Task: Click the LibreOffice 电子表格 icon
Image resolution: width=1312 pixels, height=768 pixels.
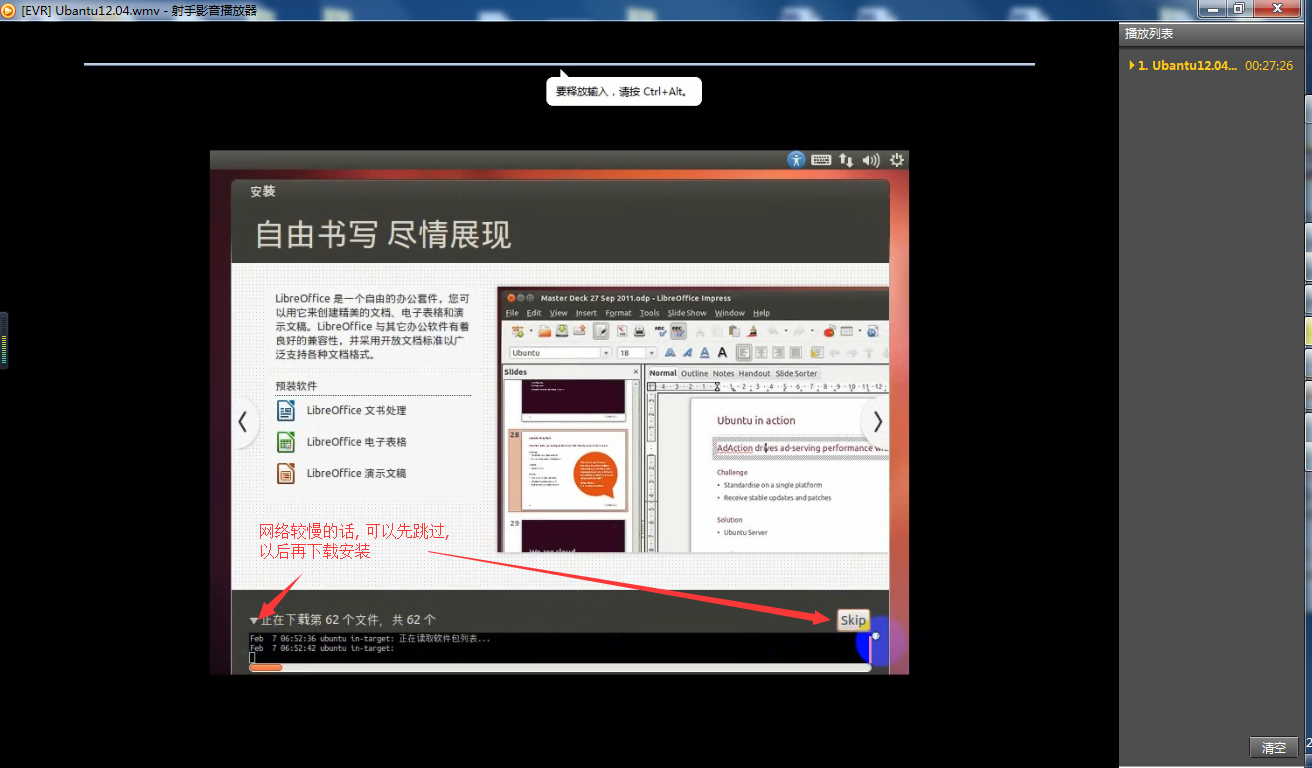Action: 286,441
